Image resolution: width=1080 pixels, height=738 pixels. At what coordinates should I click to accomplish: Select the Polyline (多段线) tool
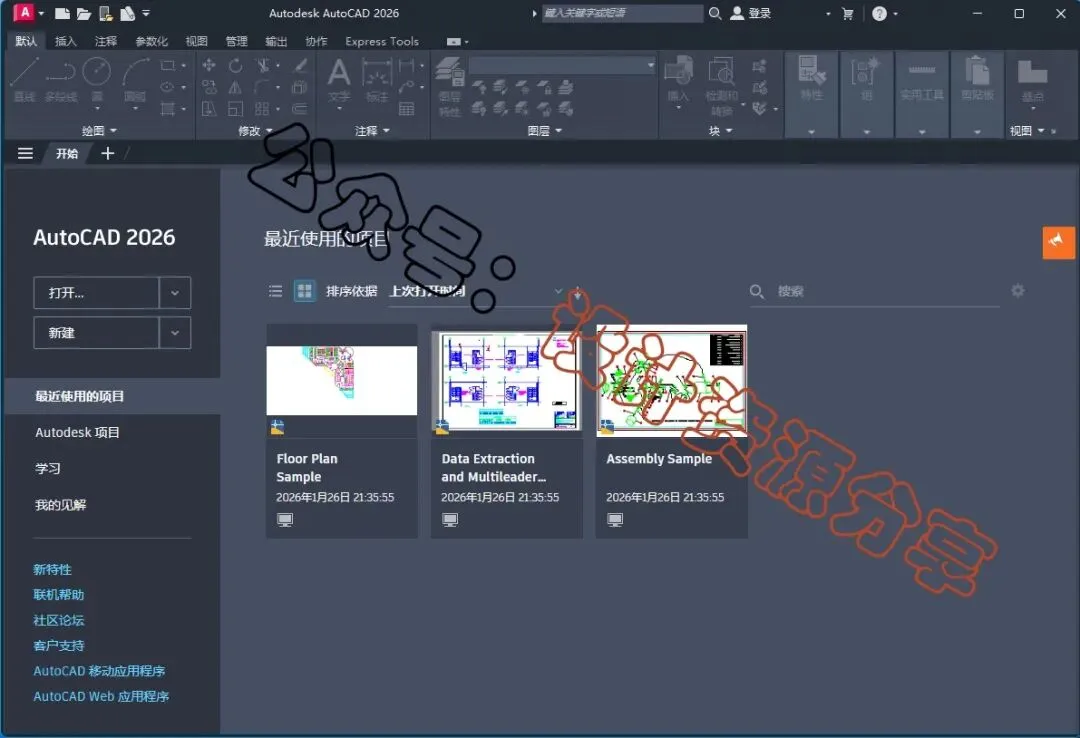click(61, 79)
